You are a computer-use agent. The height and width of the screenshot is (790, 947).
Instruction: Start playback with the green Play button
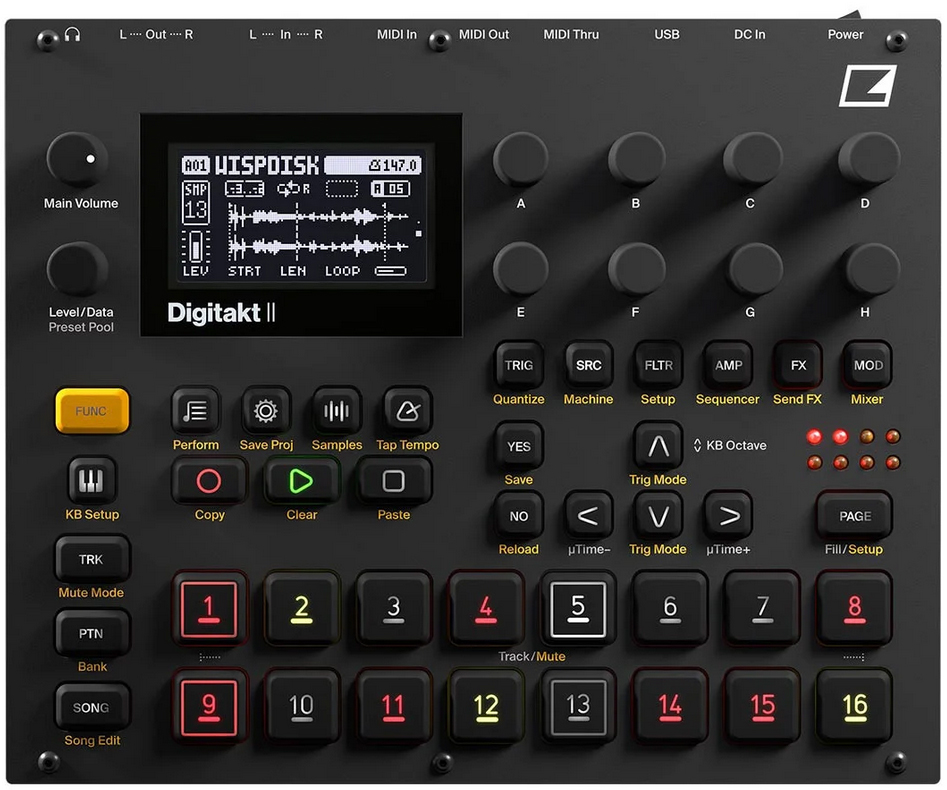click(x=301, y=482)
